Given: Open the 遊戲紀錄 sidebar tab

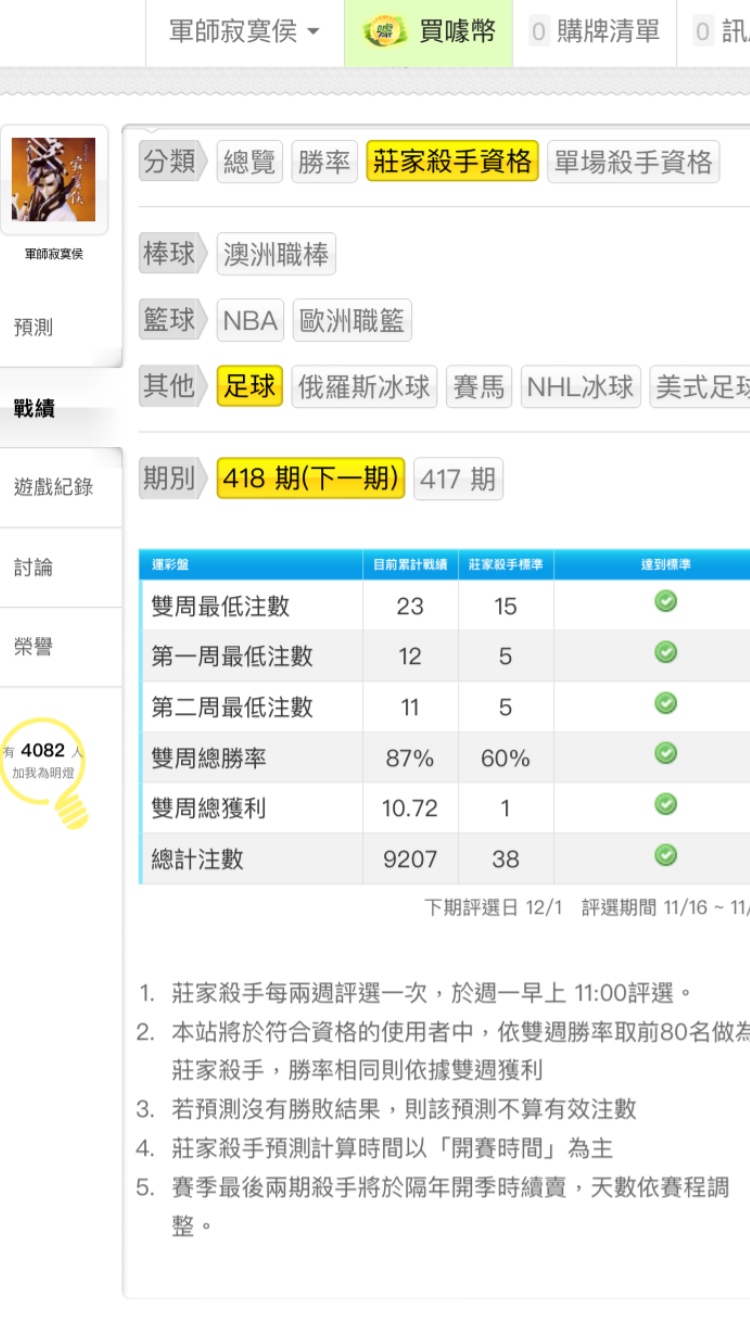Looking at the screenshot, I should (x=60, y=488).
